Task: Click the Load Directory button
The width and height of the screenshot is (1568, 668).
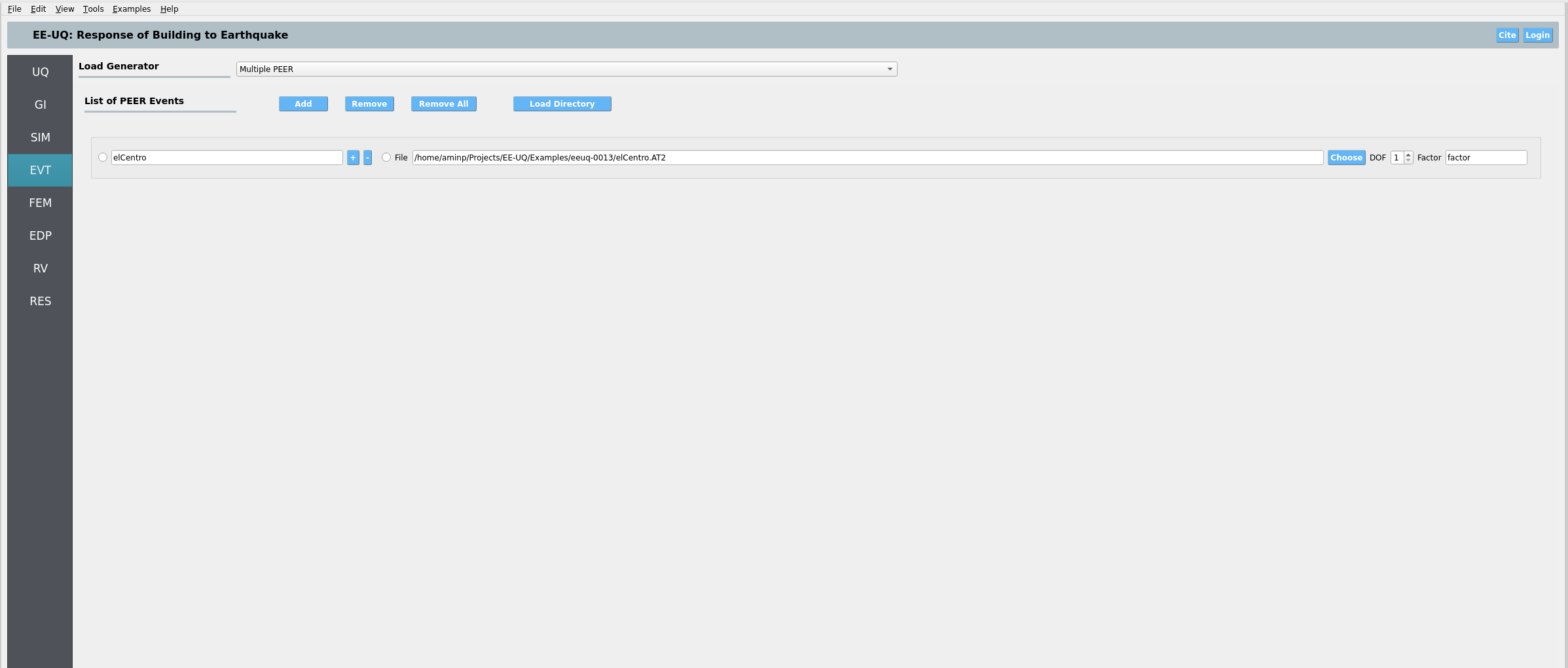Action: point(562,104)
